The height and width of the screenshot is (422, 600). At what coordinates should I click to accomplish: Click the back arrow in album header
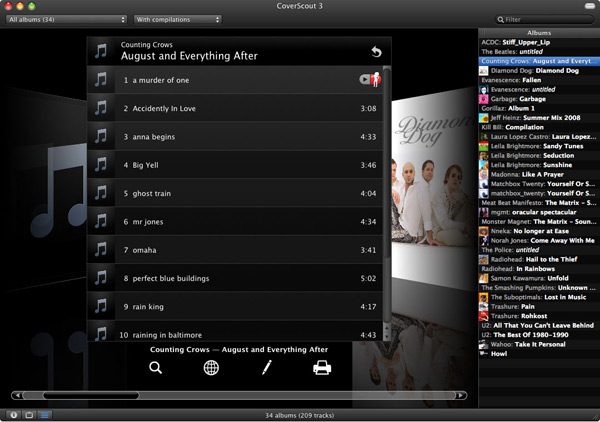click(376, 51)
